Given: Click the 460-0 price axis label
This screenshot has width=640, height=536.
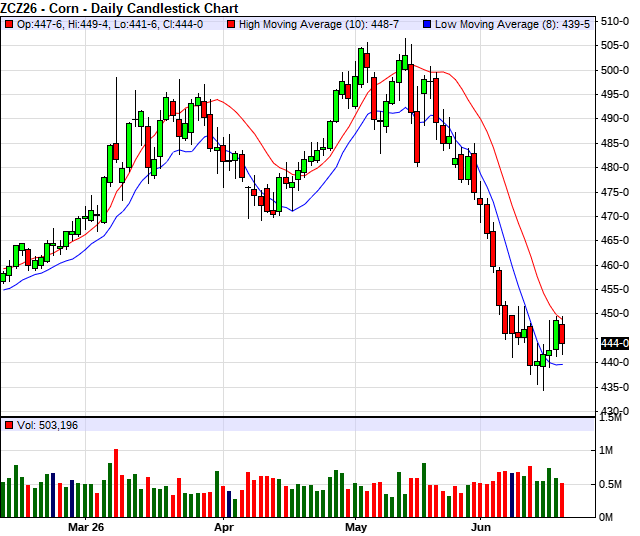Looking at the screenshot, I should tap(614, 265).
